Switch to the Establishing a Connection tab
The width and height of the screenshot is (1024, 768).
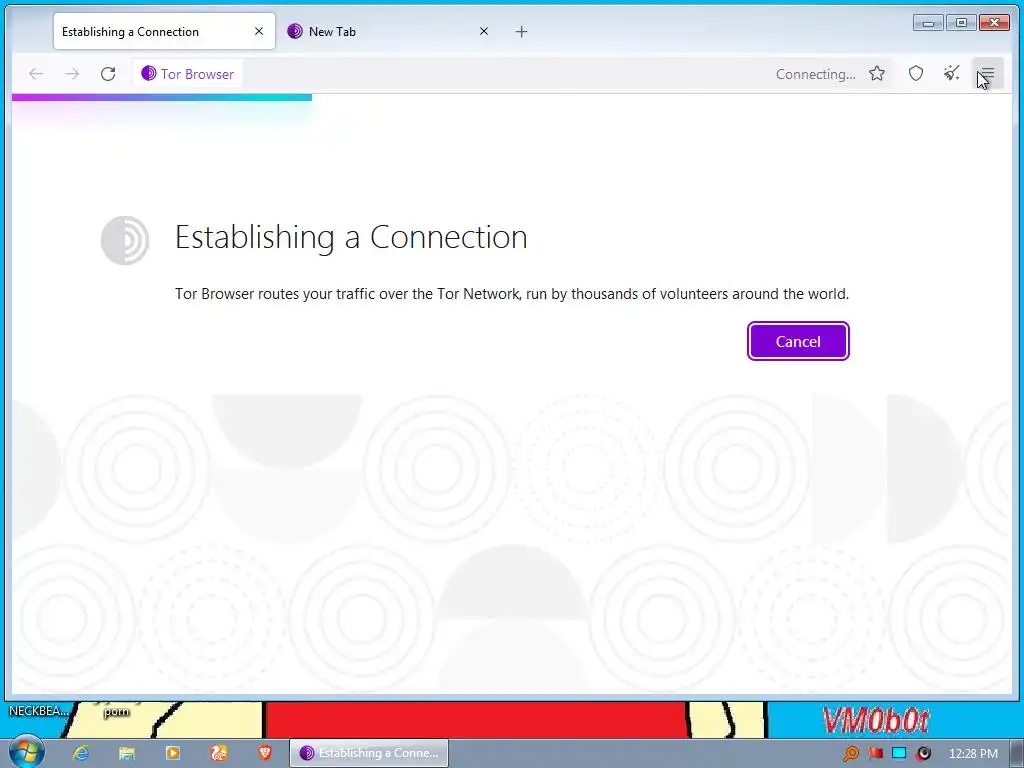click(x=165, y=31)
